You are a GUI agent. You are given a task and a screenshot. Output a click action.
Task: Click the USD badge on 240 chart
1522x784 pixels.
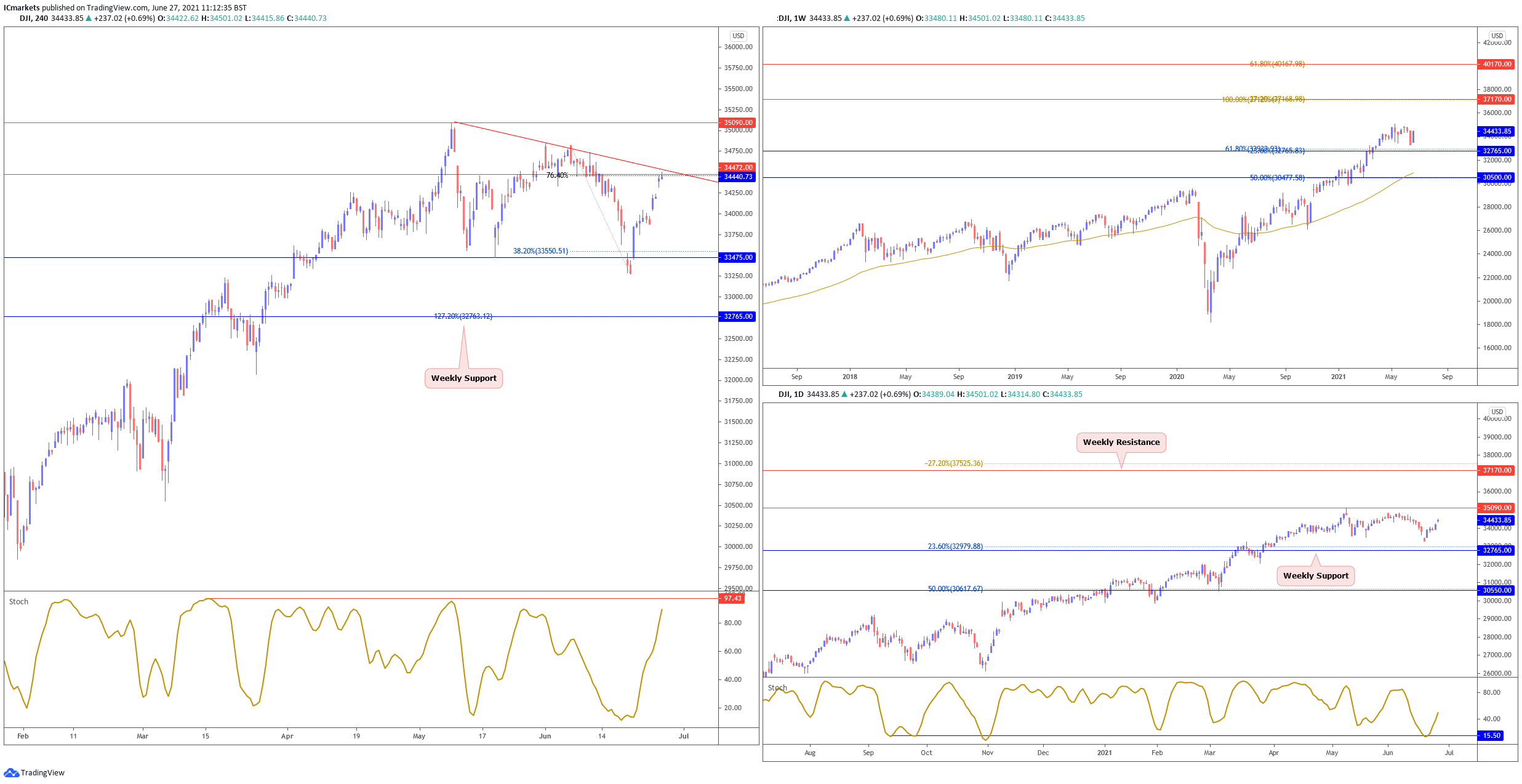click(738, 36)
